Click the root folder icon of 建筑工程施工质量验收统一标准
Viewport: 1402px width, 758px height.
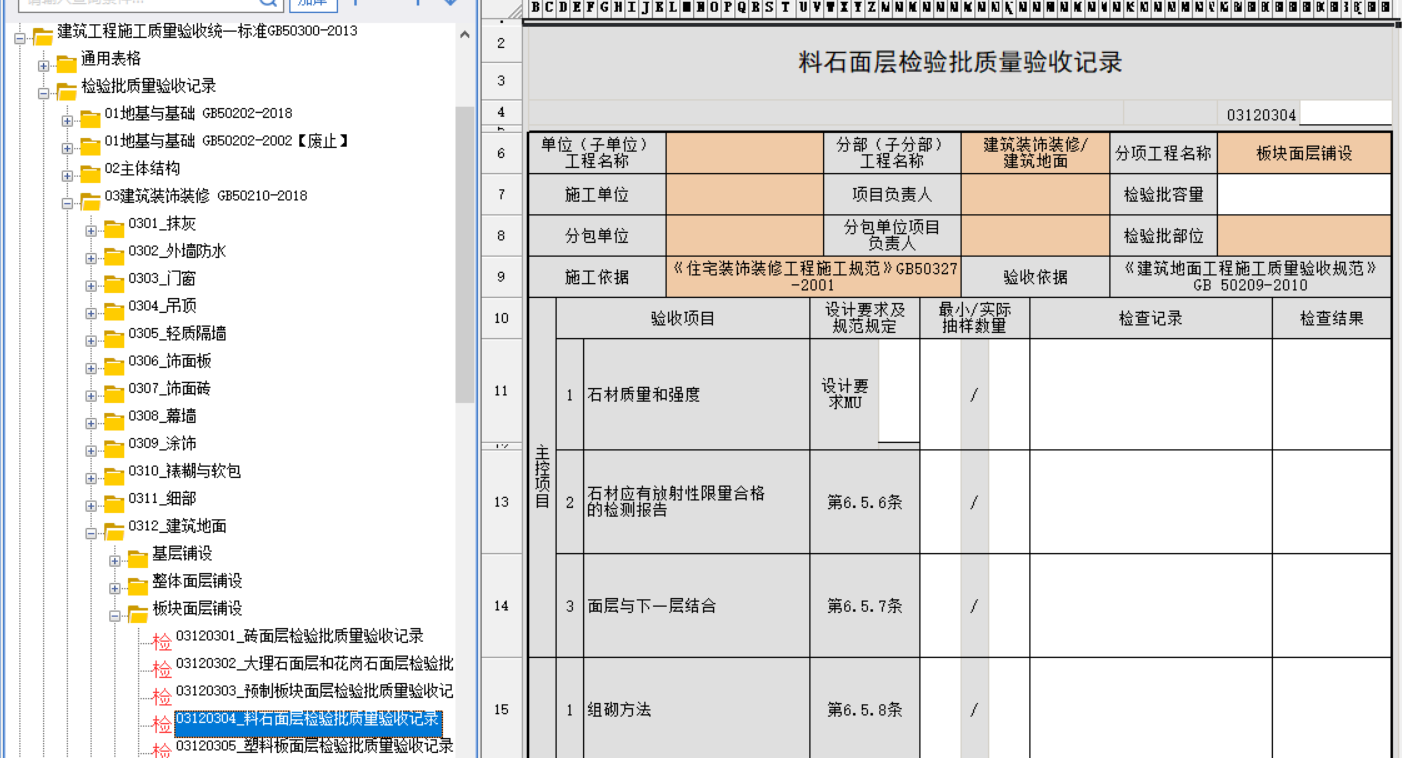coord(43,37)
